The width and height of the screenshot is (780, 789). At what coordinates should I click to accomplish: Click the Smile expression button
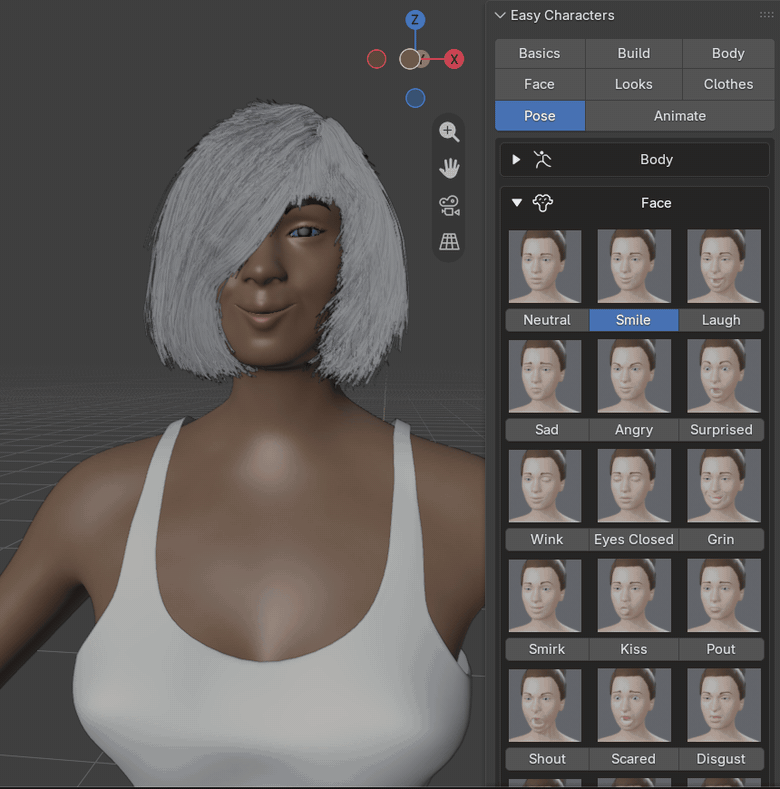(x=634, y=320)
